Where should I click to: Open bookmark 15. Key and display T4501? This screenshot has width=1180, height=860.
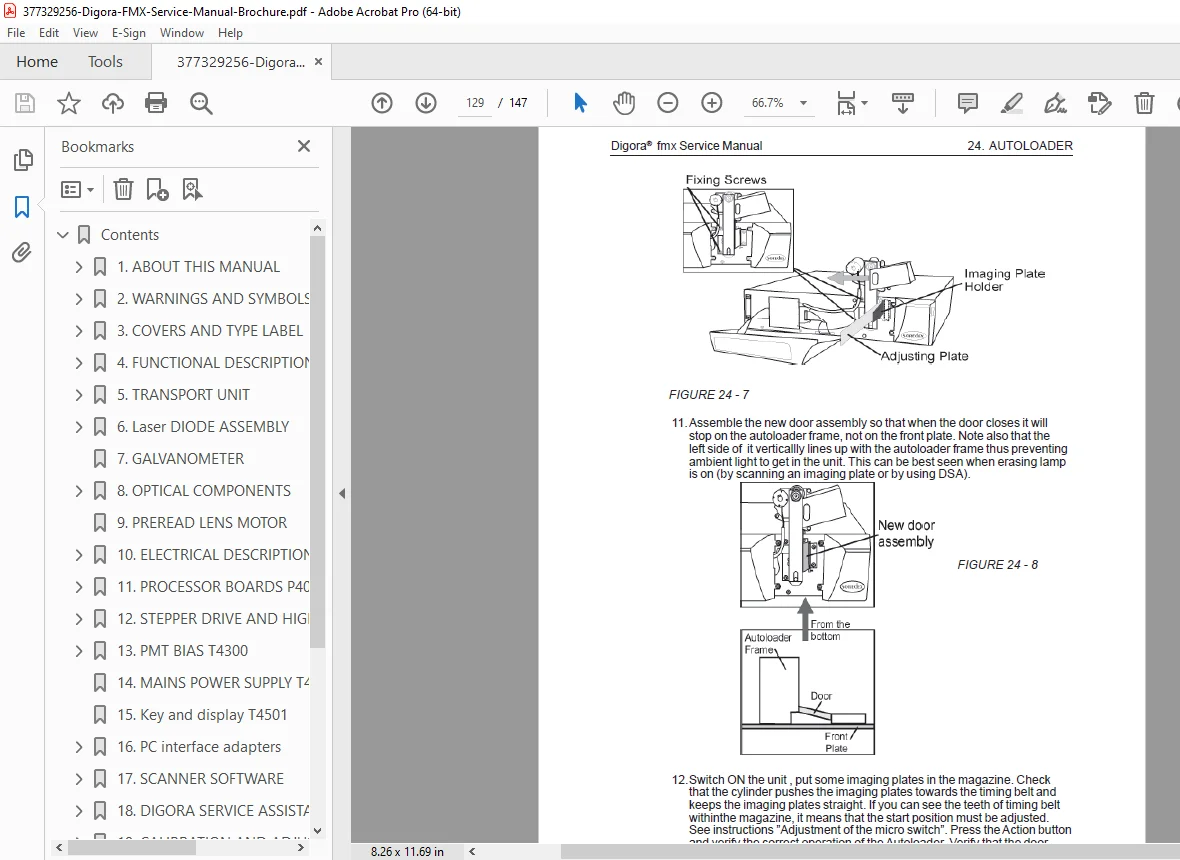pyautogui.click(x=202, y=715)
